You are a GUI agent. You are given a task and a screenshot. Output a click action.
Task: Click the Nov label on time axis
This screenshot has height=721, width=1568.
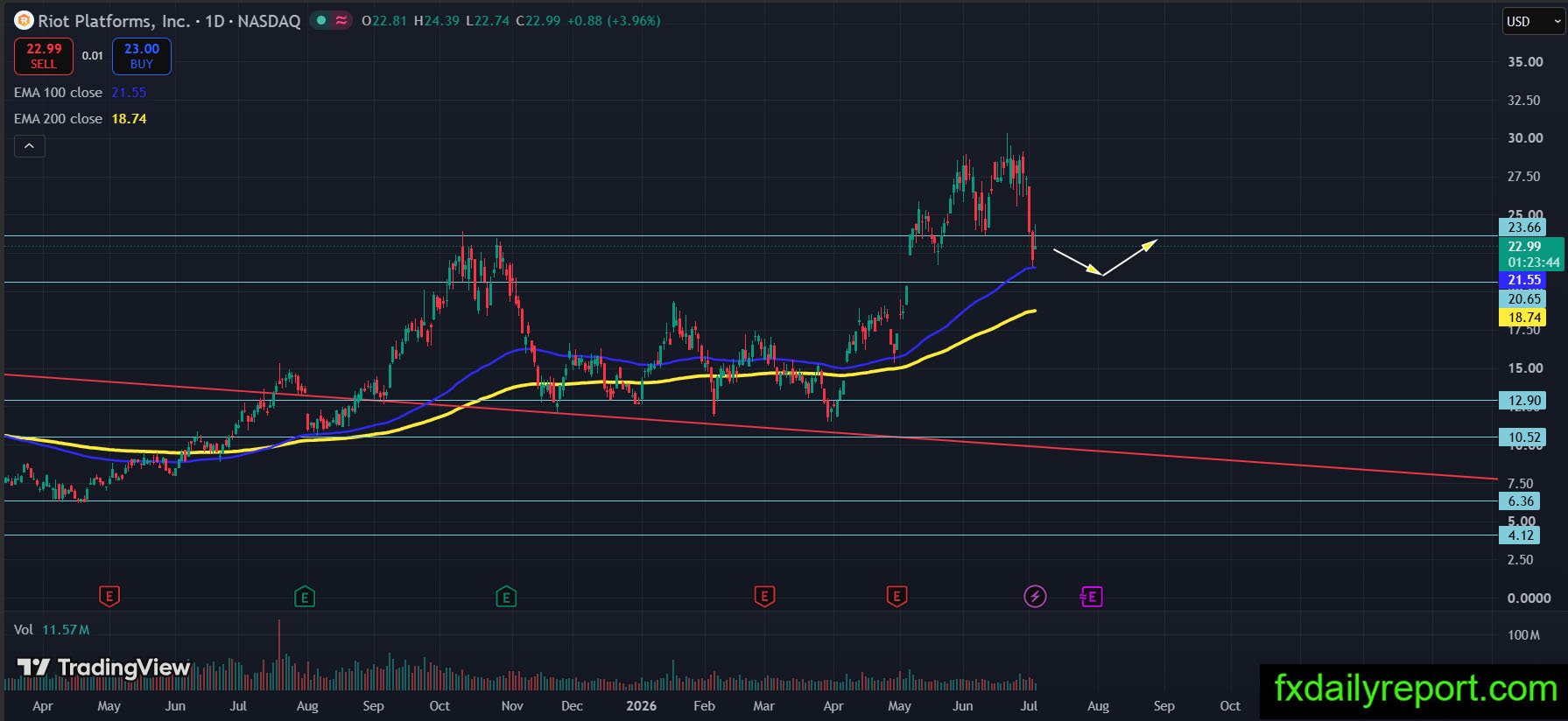512,706
